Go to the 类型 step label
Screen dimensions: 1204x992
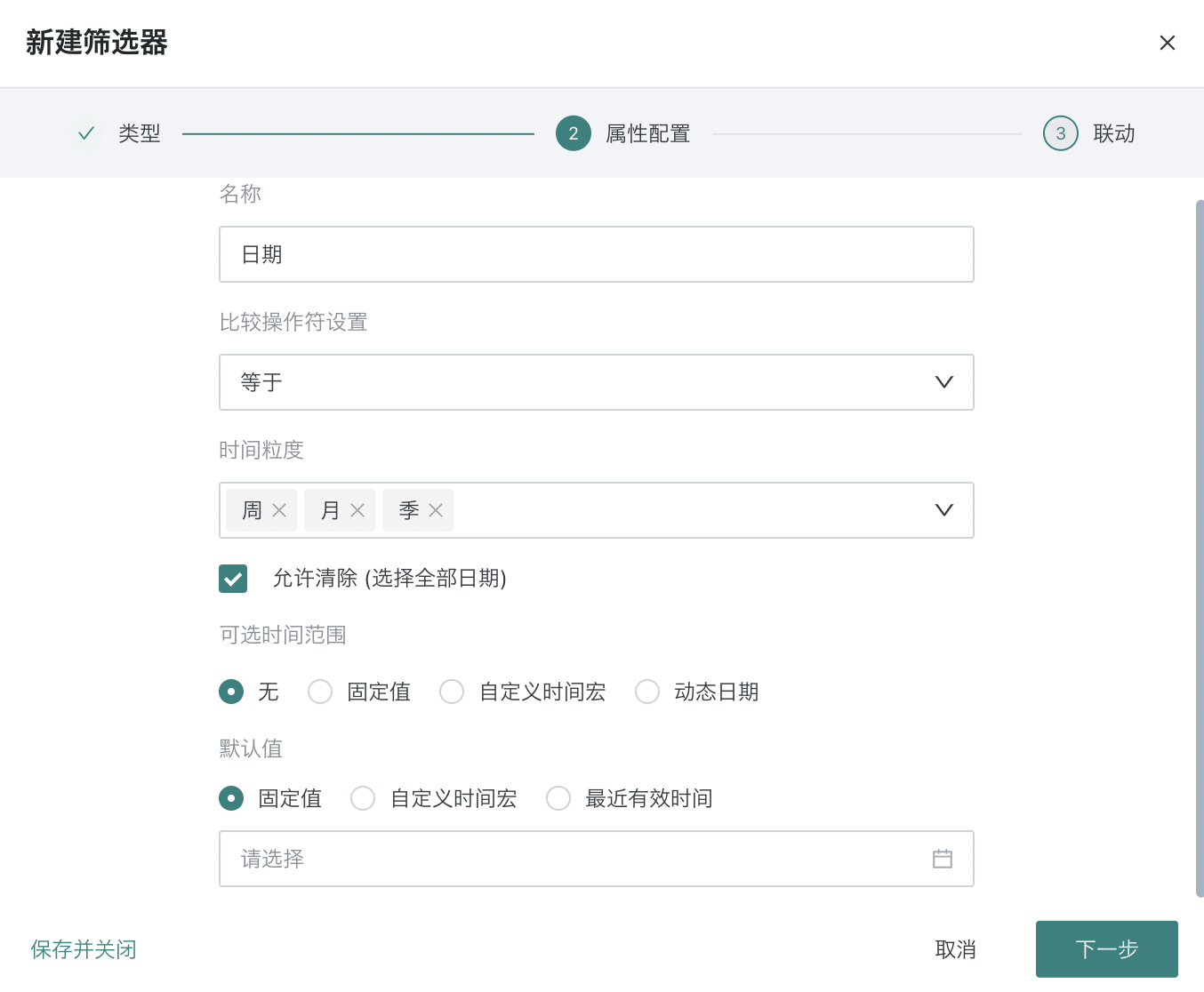click(x=140, y=133)
